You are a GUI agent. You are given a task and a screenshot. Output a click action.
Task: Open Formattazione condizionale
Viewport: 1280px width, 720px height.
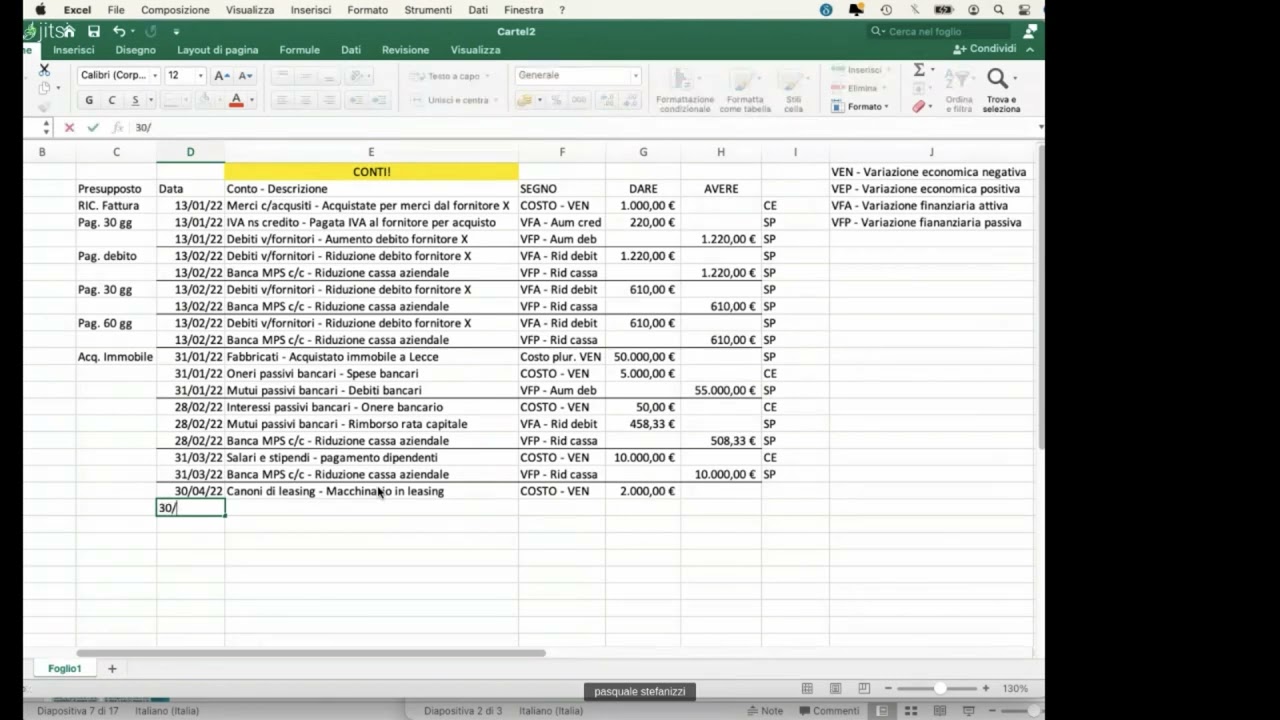click(685, 90)
